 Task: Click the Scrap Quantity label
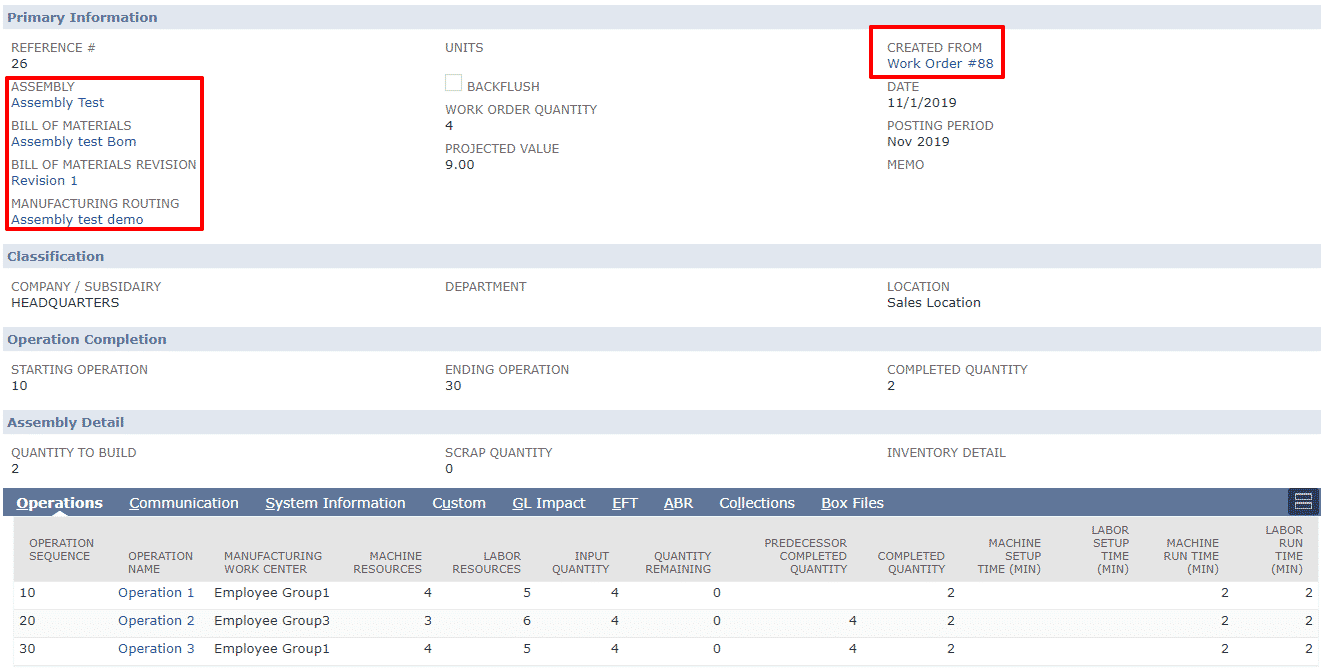coord(501,453)
